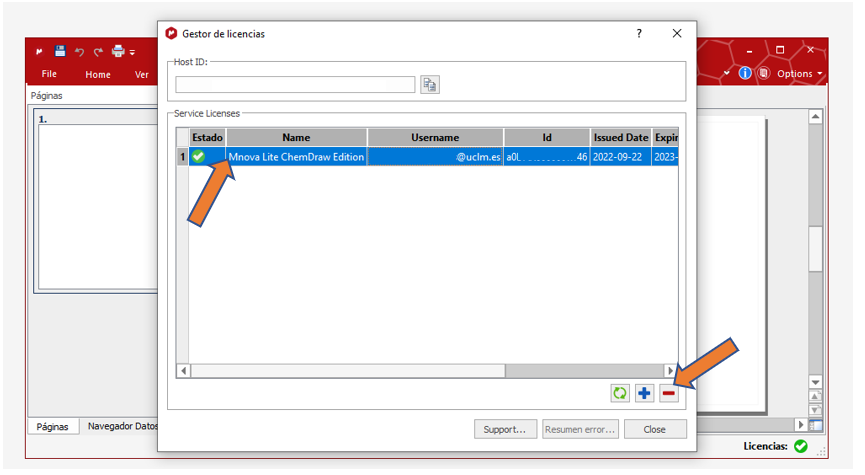Screen dimensions: 865x475
Task: Click the blue info icon in Mnova
Action: point(745,73)
